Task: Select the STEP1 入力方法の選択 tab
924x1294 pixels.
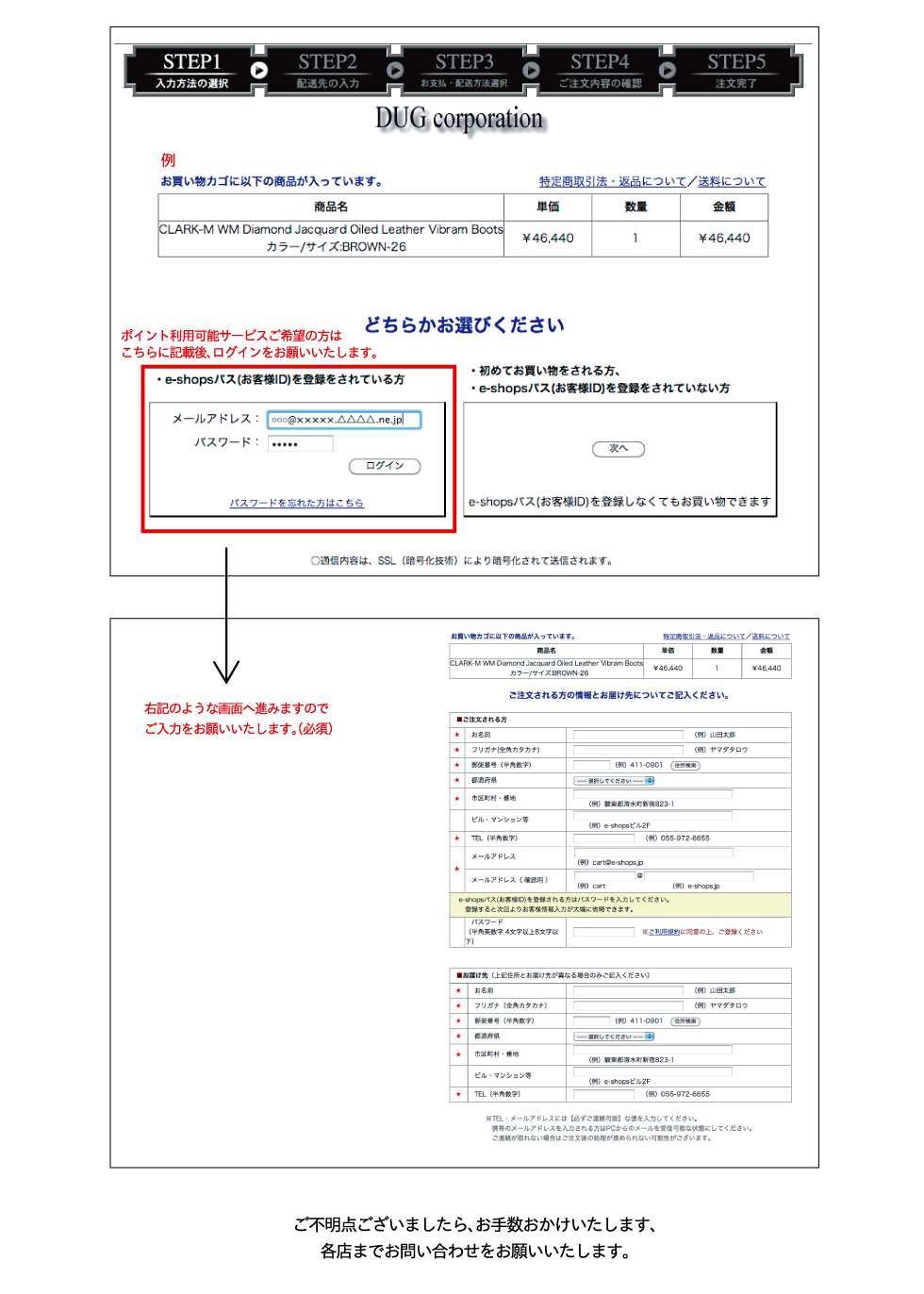Action: pyautogui.click(x=191, y=71)
